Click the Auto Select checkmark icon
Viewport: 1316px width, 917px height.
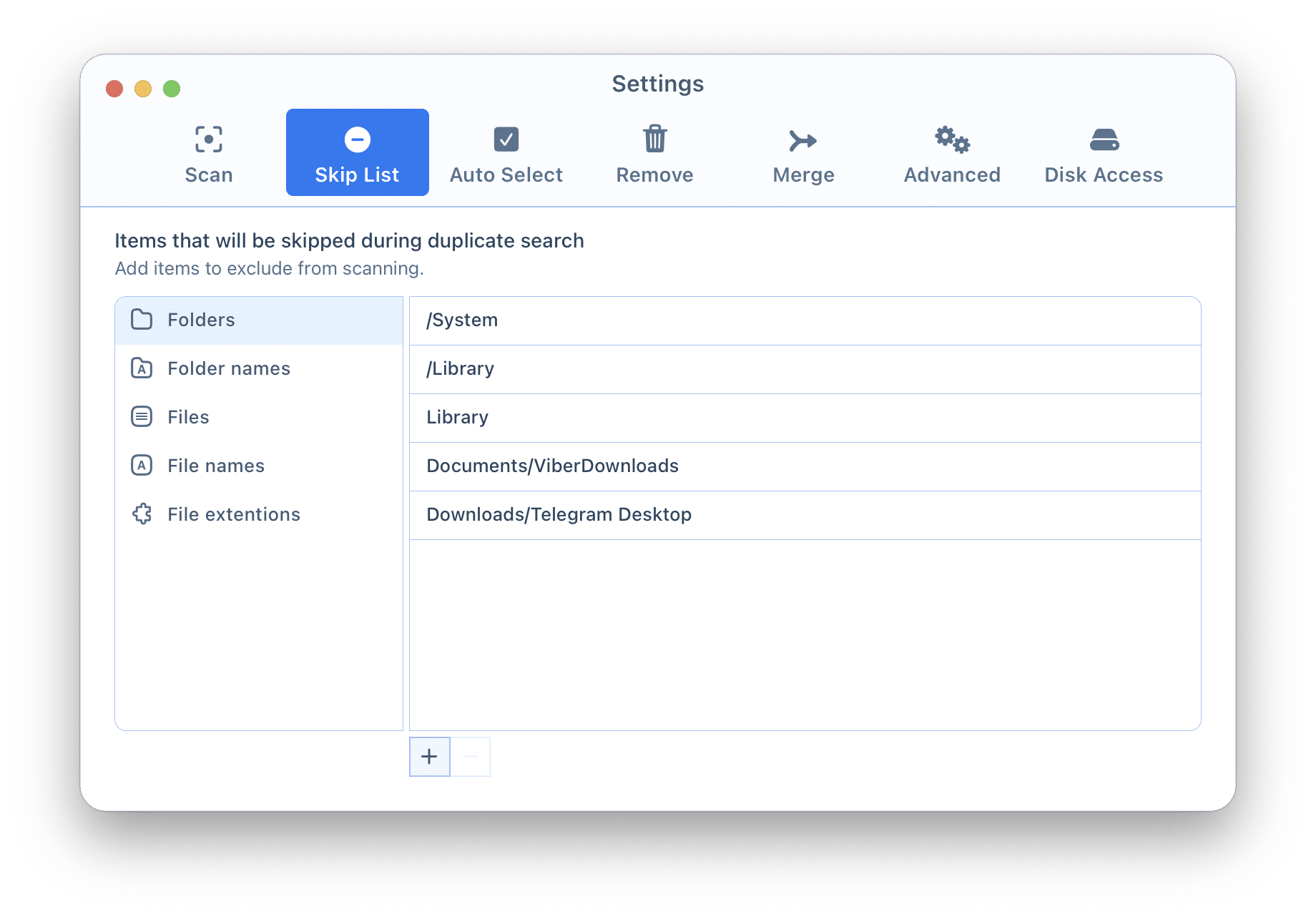click(x=506, y=139)
